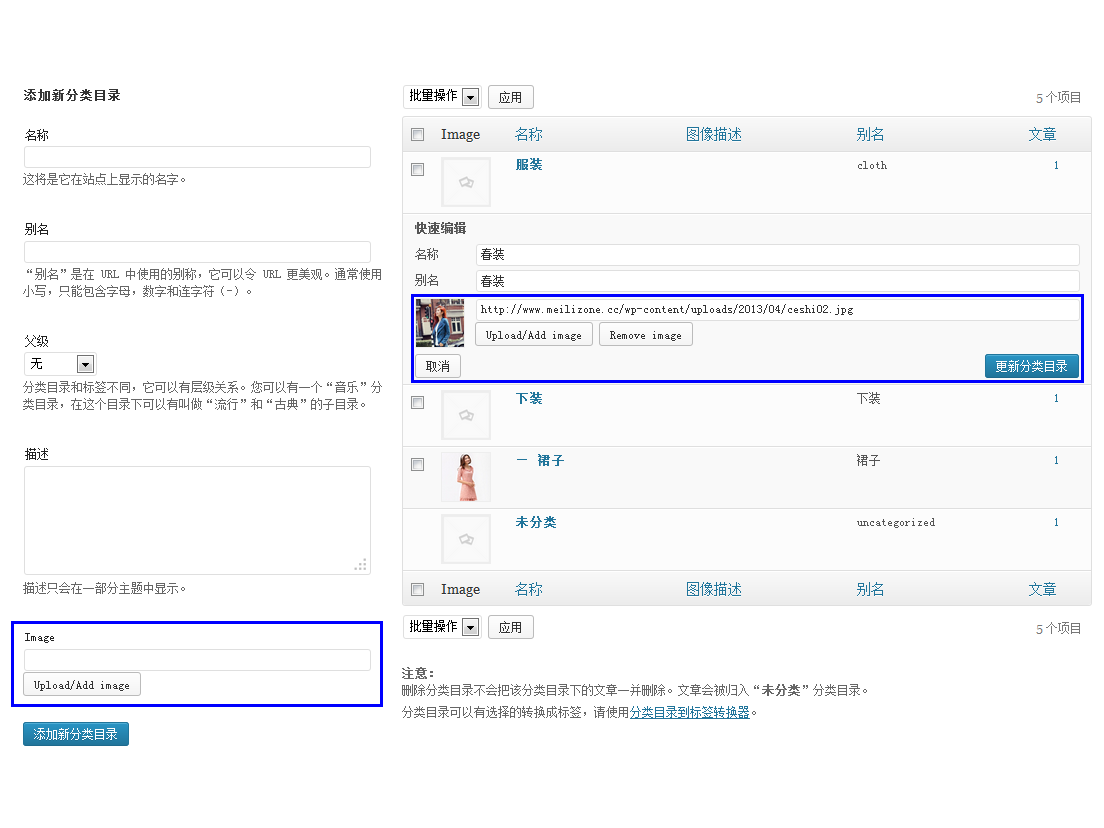This screenshot has width=1104, height=828.
Task: Click the 添加新分类目录 submit button
Action: pos(76,734)
